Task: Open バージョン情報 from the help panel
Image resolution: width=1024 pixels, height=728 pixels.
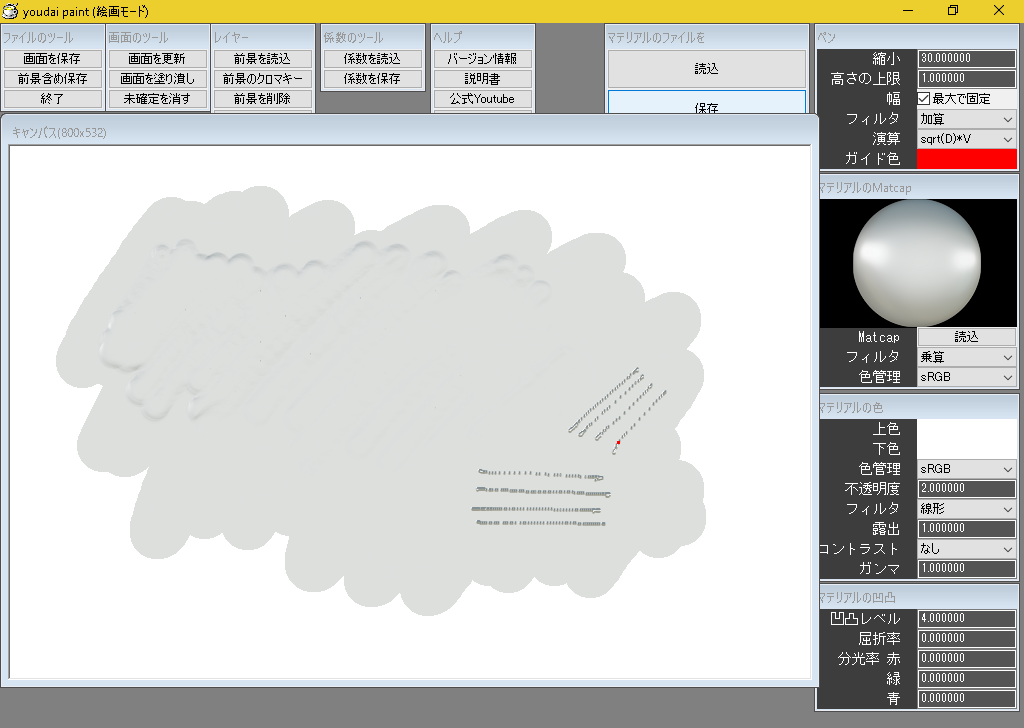Action: (x=483, y=59)
